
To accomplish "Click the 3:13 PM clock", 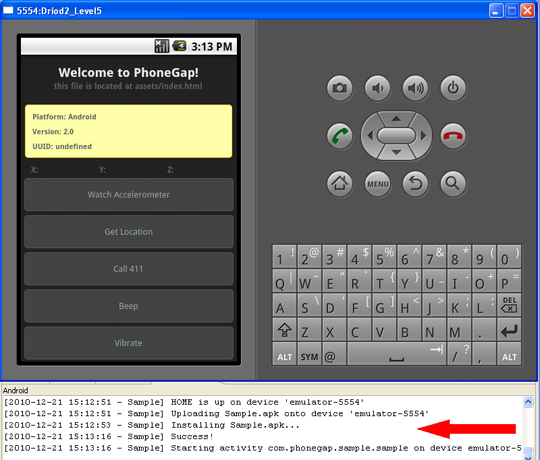I will 212,46.
